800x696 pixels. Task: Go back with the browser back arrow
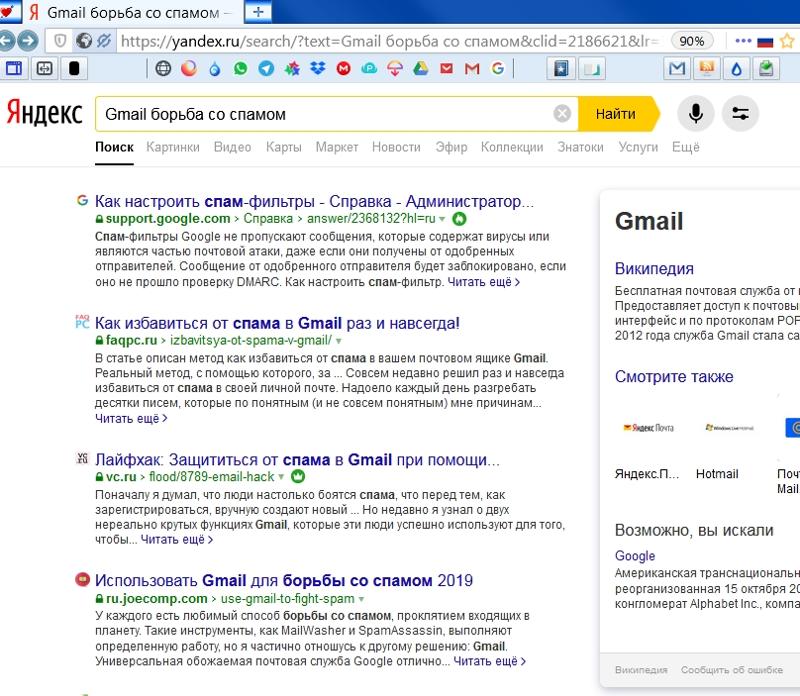[6, 41]
